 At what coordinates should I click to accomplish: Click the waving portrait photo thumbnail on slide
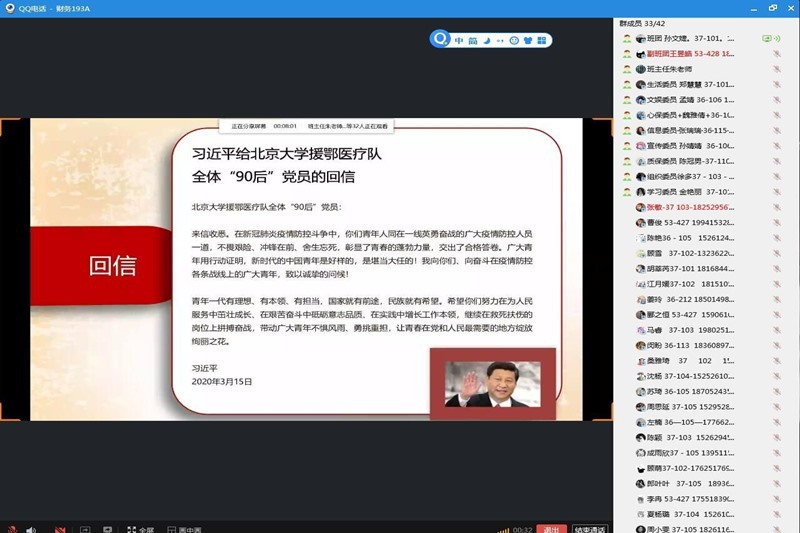(x=492, y=384)
